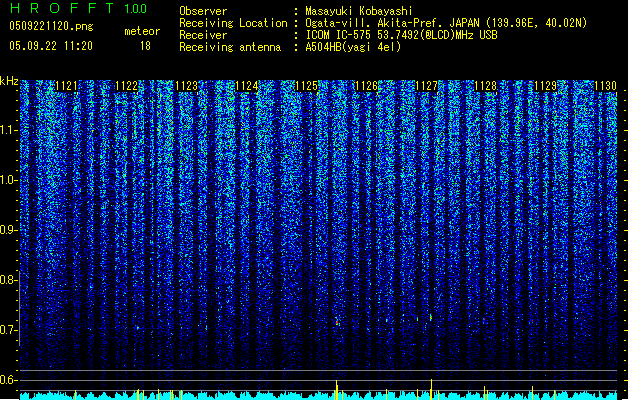629x400 pixels.
Task: Click antenna value A504HB(yagi 4el)
Action: pos(353,47)
